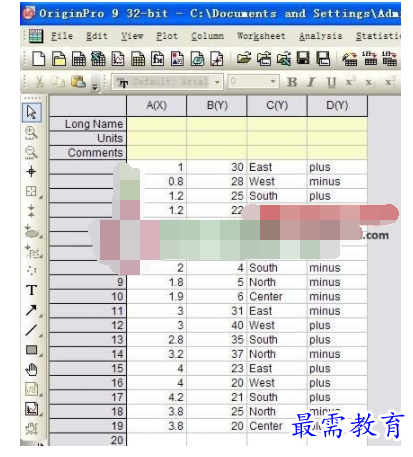
Task: Open the View menu
Action: click(132, 36)
